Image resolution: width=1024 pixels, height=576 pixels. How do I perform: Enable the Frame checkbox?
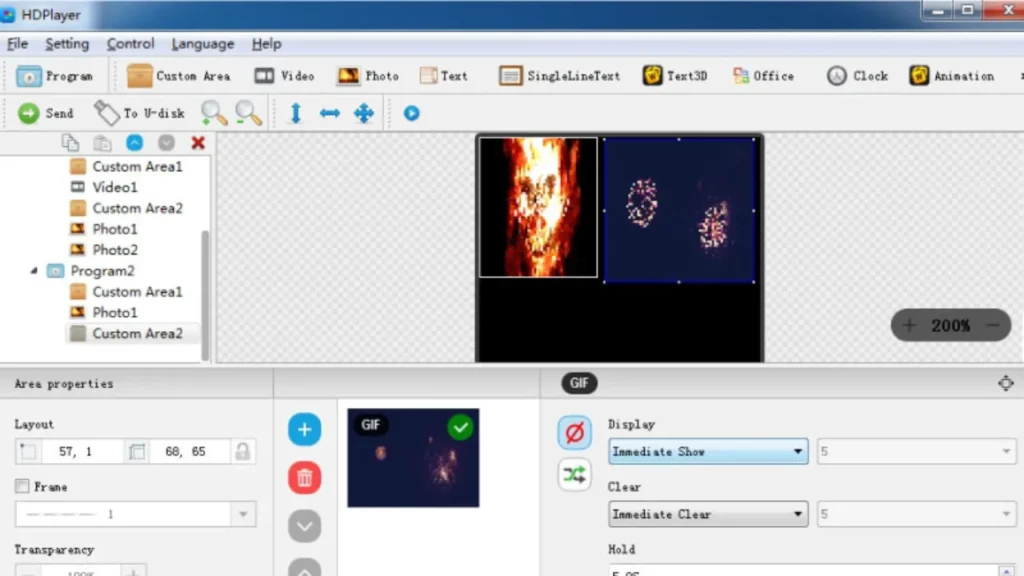22,487
